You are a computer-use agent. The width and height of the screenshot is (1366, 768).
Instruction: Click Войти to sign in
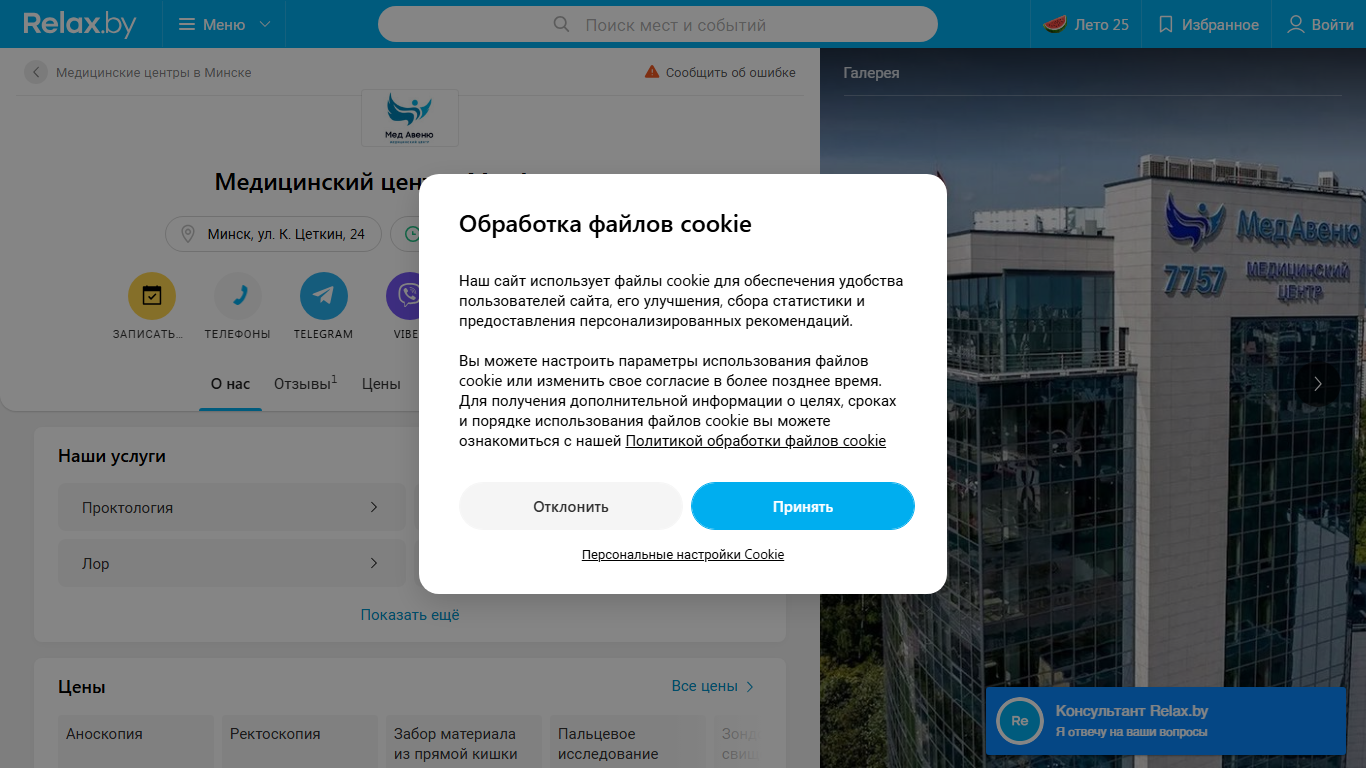[1320, 24]
